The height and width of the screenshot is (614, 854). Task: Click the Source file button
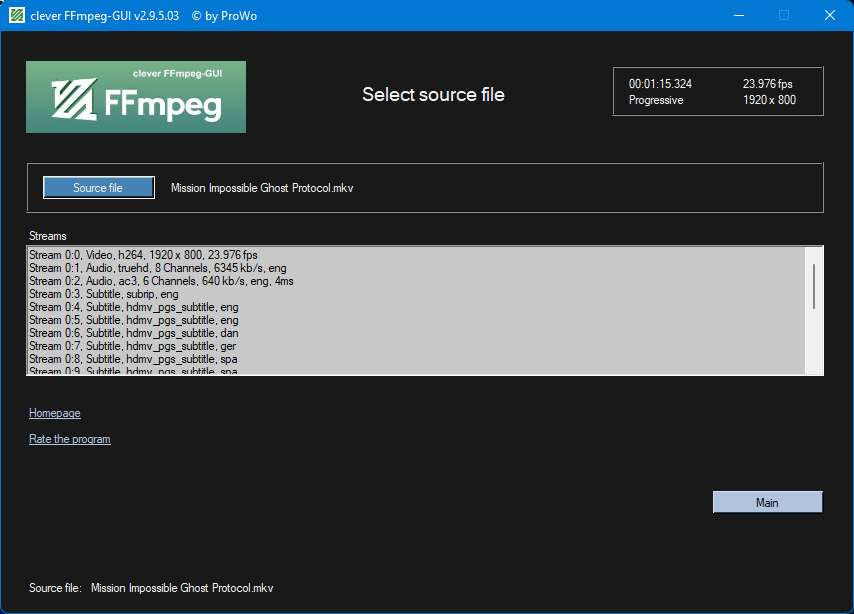99,187
